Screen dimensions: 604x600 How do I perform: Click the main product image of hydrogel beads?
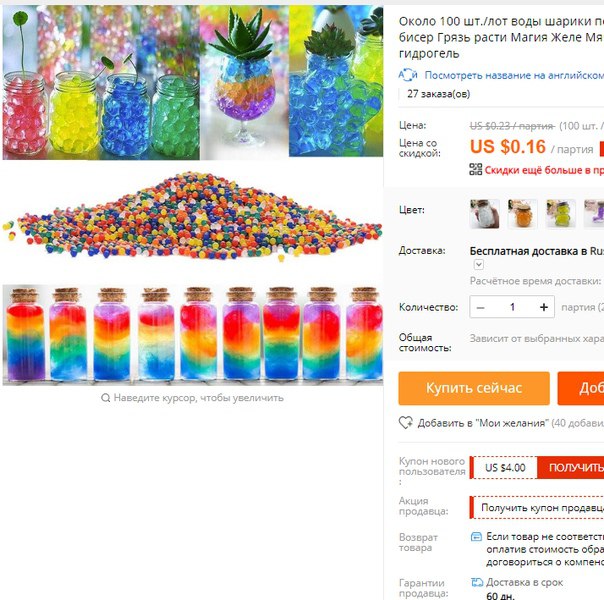193,195
